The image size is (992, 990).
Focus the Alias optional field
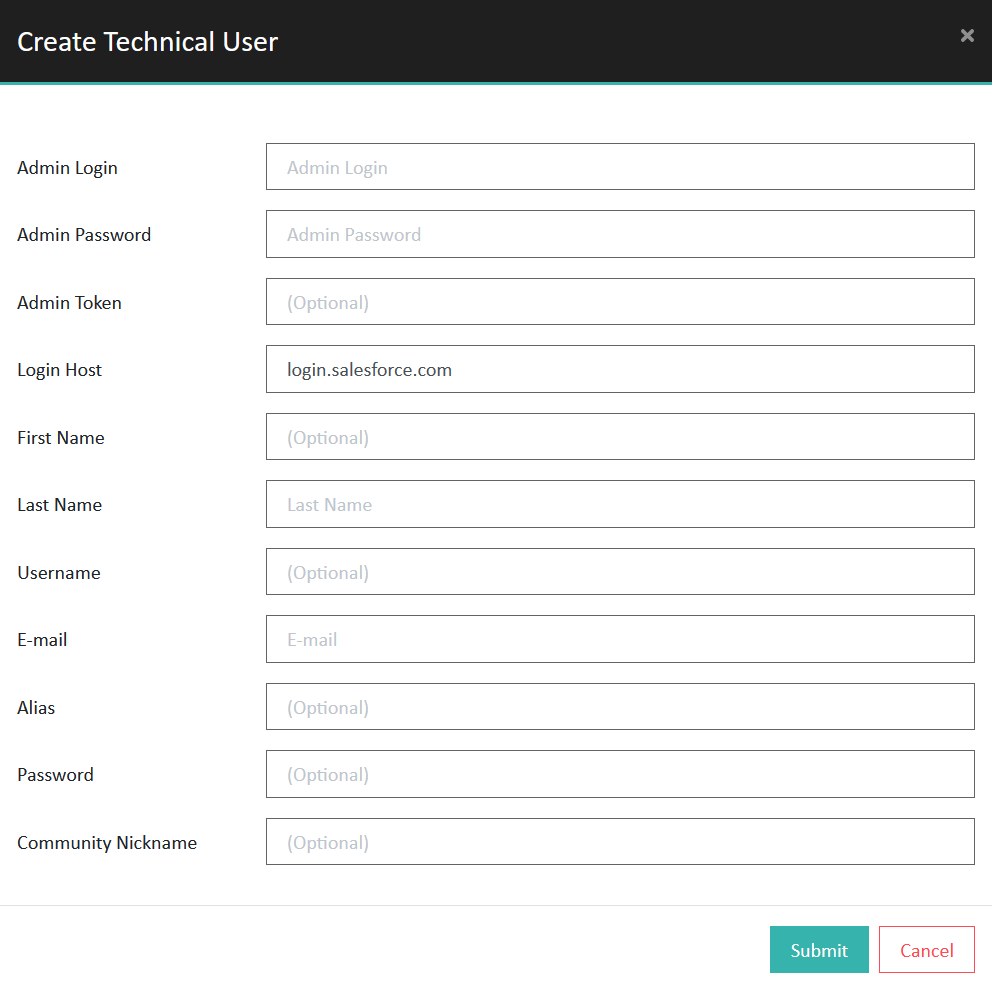click(x=620, y=707)
